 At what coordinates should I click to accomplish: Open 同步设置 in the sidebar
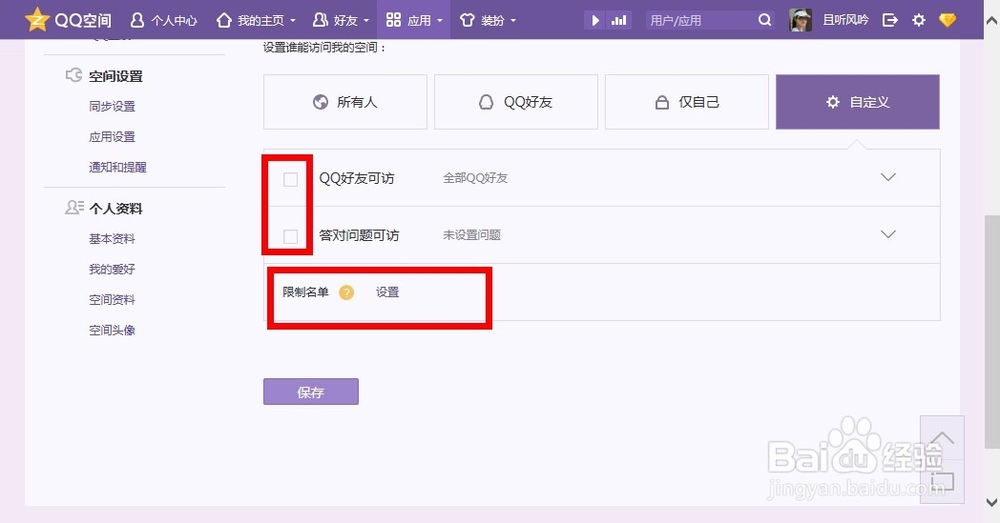tap(112, 107)
